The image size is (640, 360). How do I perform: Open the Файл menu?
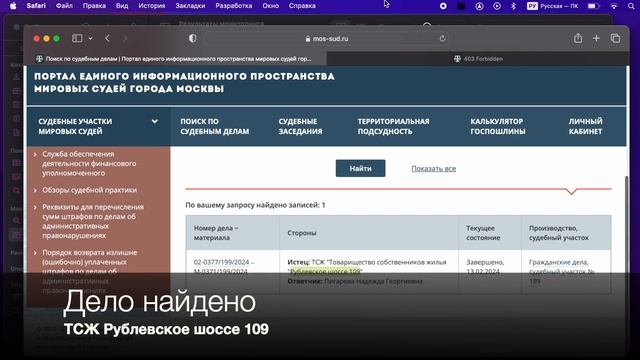(x=64, y=6)
